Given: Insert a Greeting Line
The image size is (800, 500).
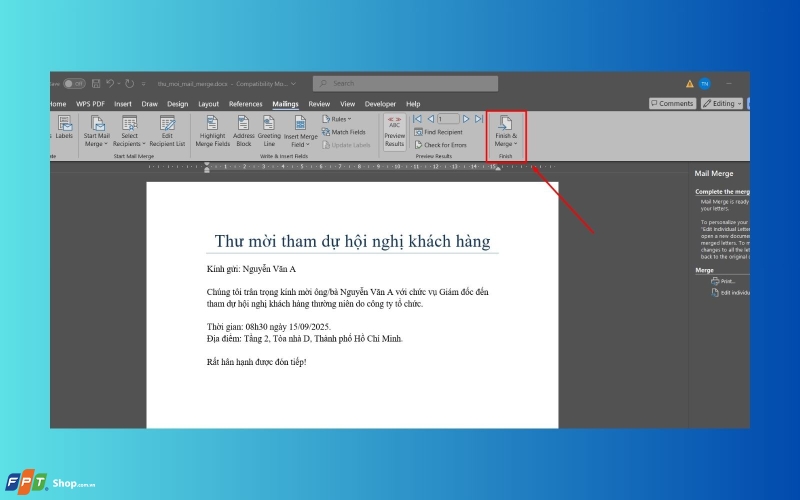Looking at the screenshot, I should click(269, 131).
